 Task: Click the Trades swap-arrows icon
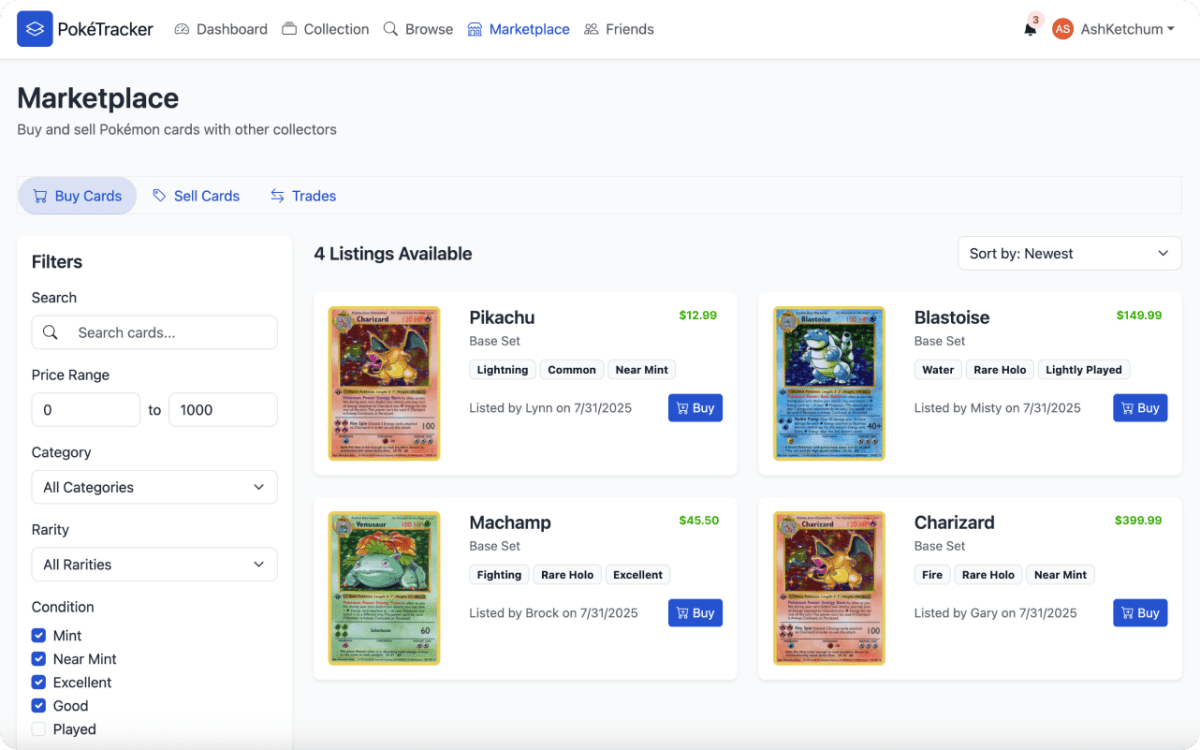coord(276,196)
